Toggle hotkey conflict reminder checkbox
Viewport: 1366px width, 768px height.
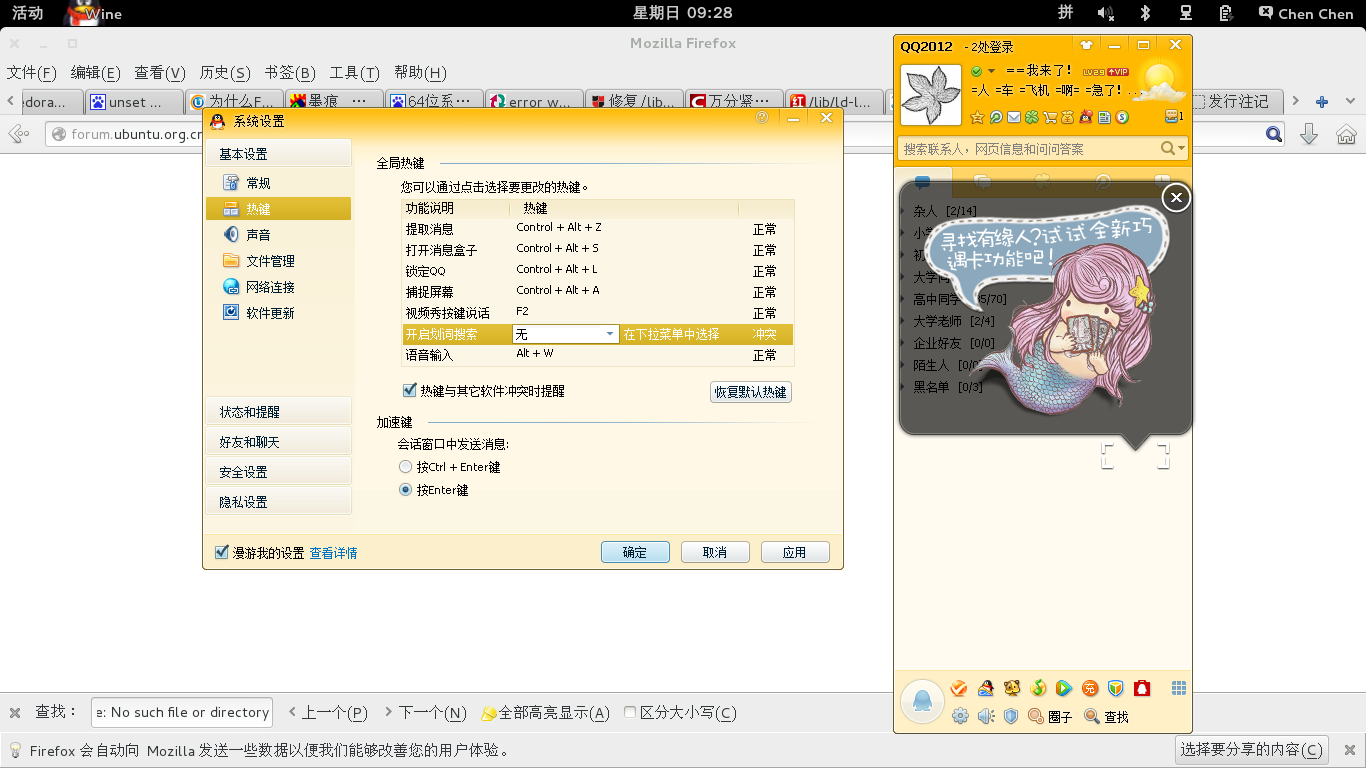pyautogui.click(x=409, y=390)
